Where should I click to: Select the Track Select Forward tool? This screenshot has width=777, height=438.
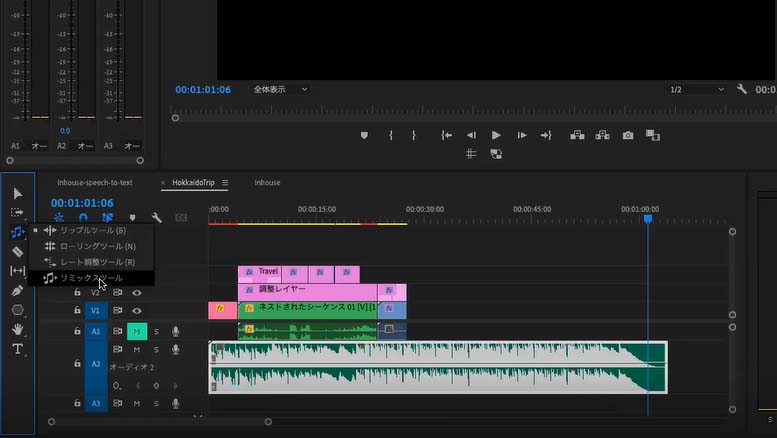[x=17, y=212]
